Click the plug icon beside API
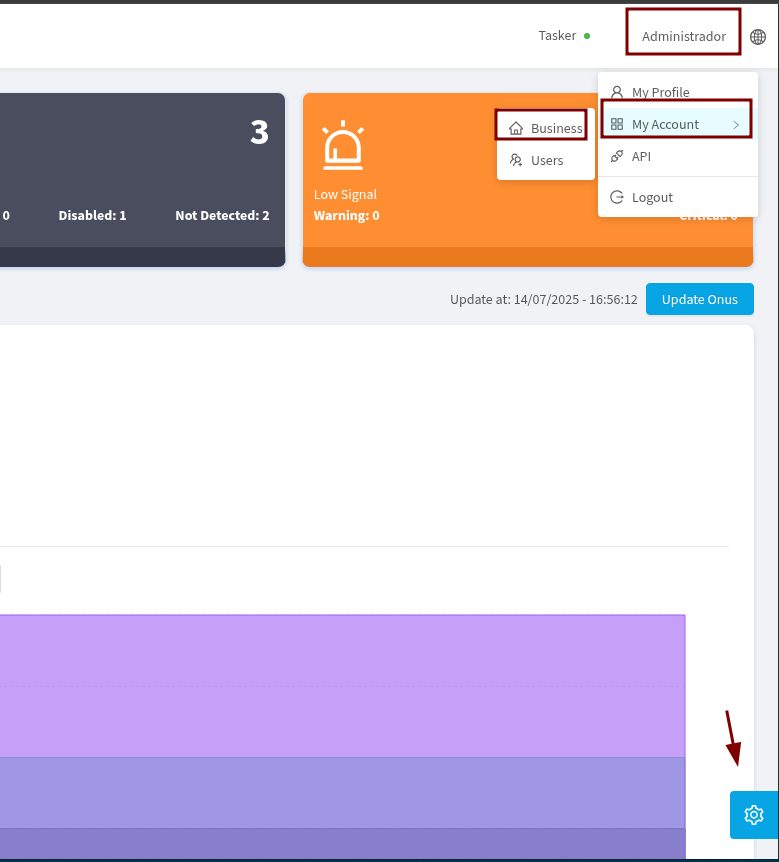Screen dimensions: 779x862 pos(617,157)
